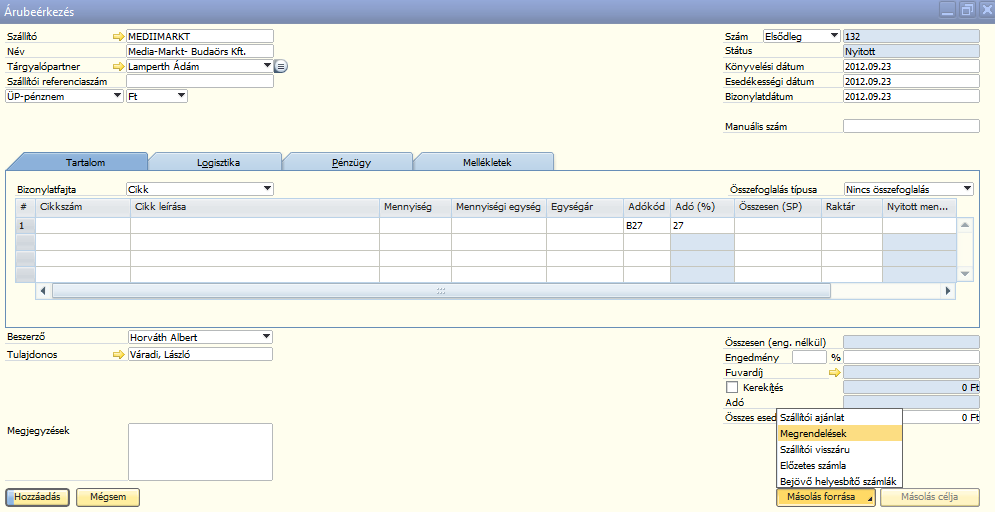Open the Mellékletek tab
995x512 pixels.
point(487,162)
